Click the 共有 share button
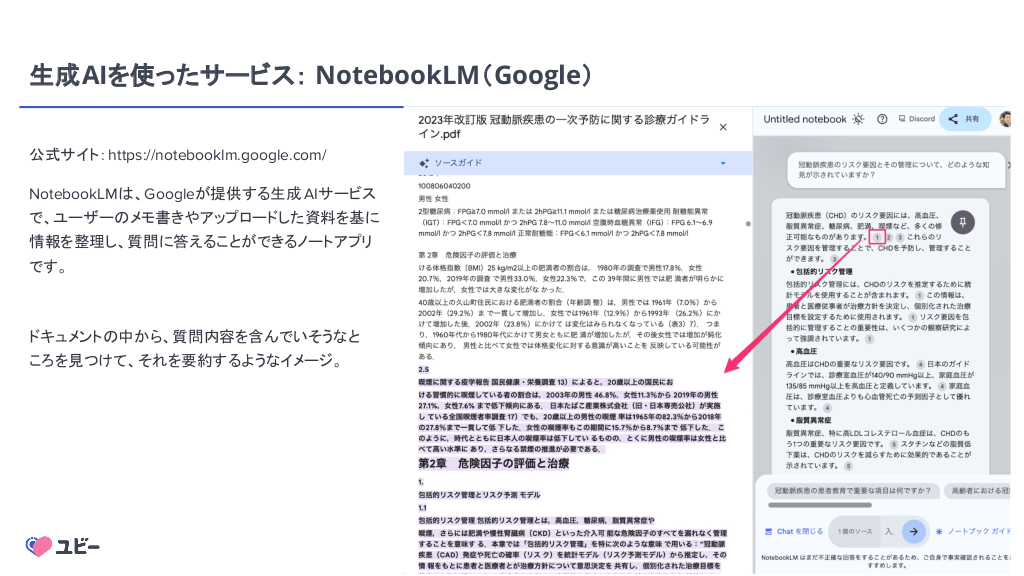This screenshot has width=1024, height=576. 965,119
